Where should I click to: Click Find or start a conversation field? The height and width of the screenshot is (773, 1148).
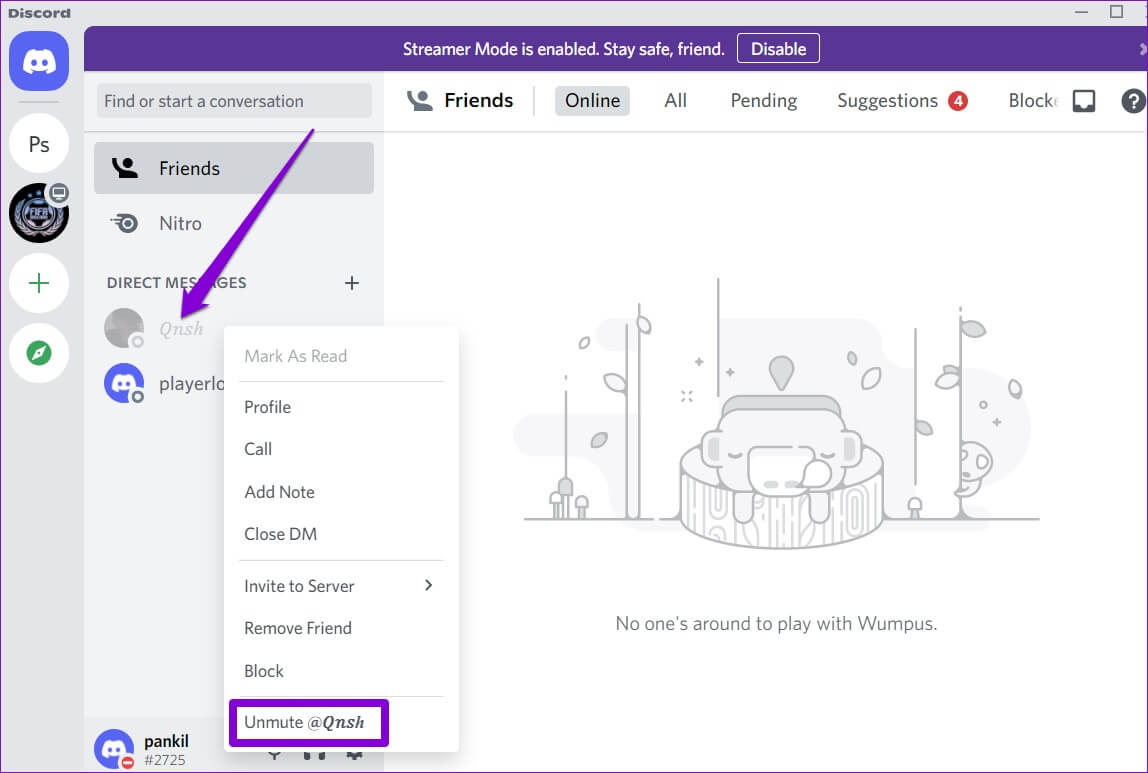point(234,101)
